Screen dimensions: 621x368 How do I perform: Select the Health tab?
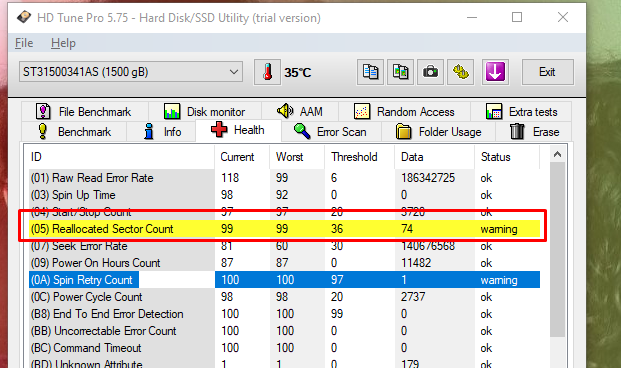(x=238, y=130)
